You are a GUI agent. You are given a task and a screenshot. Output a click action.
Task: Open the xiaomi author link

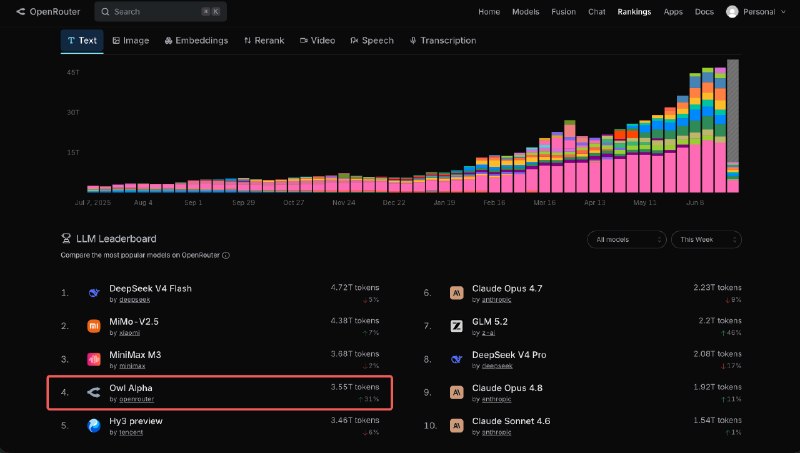point(130,333)
